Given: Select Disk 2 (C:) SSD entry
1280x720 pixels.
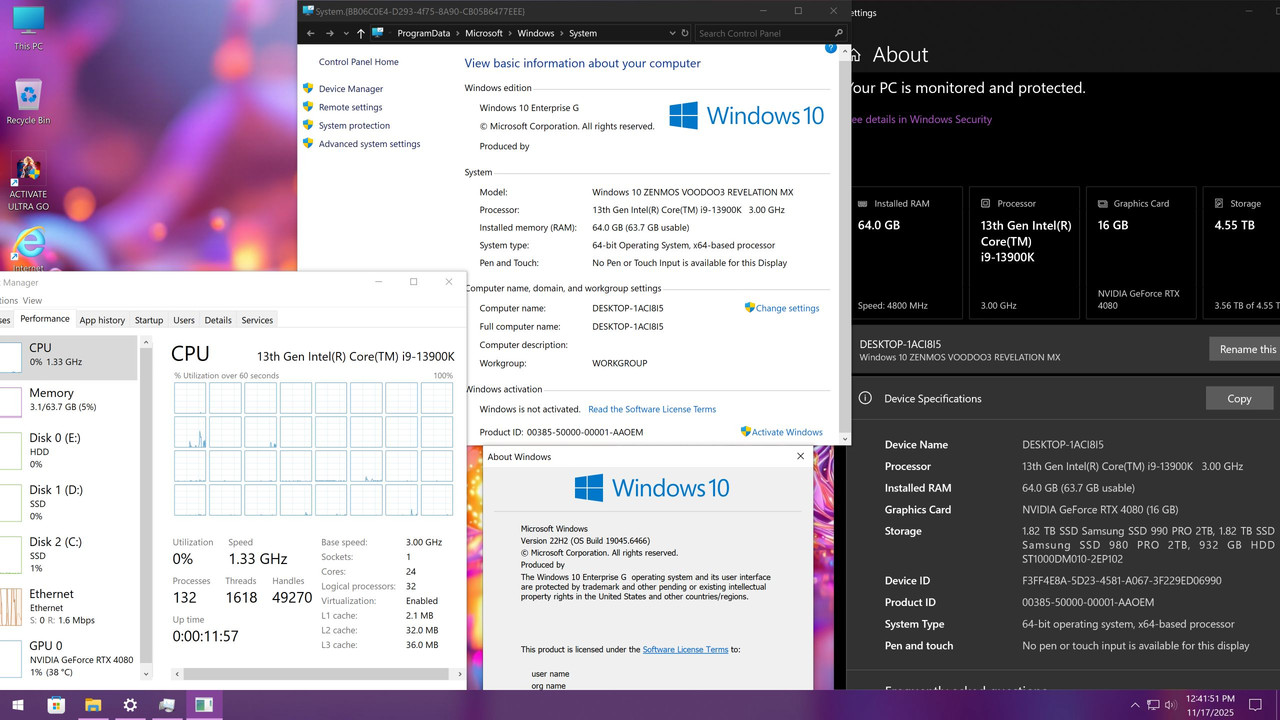Looking at the screenshot, I should click(68, 555).
